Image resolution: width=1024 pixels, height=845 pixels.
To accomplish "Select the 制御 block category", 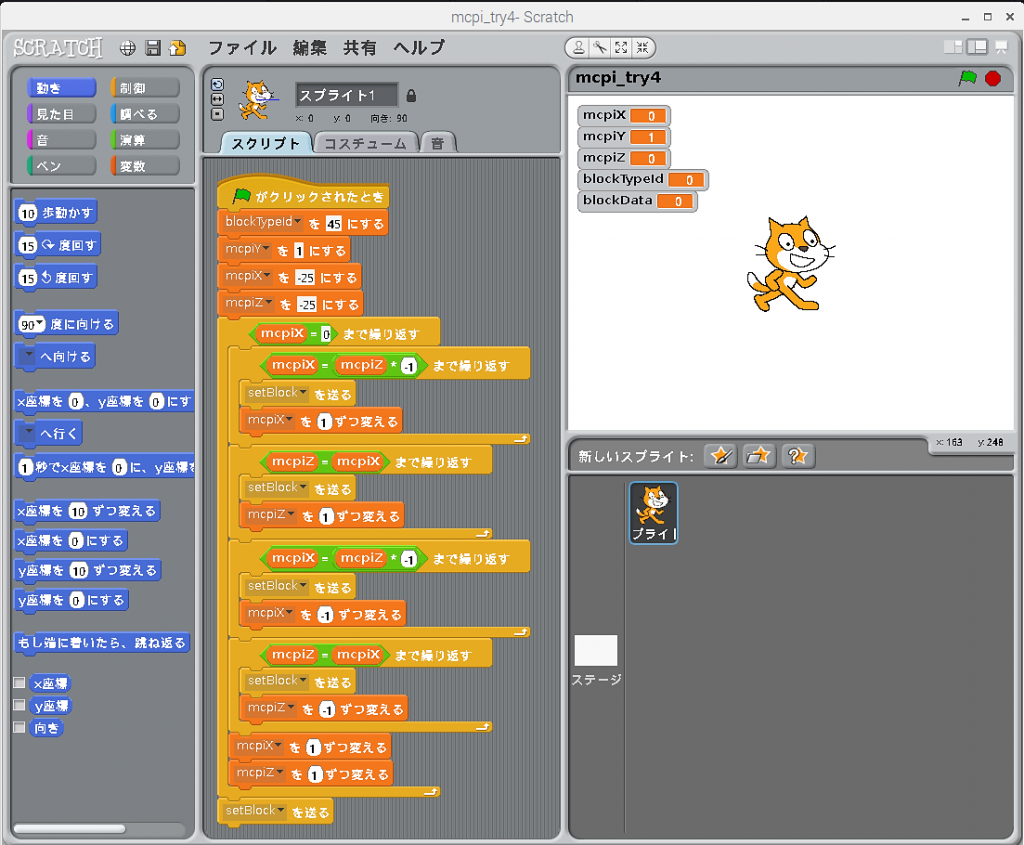I will coord(145,88).
